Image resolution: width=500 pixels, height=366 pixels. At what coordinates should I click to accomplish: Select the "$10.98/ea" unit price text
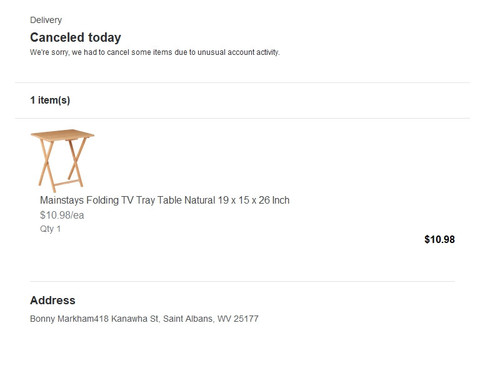62,215
